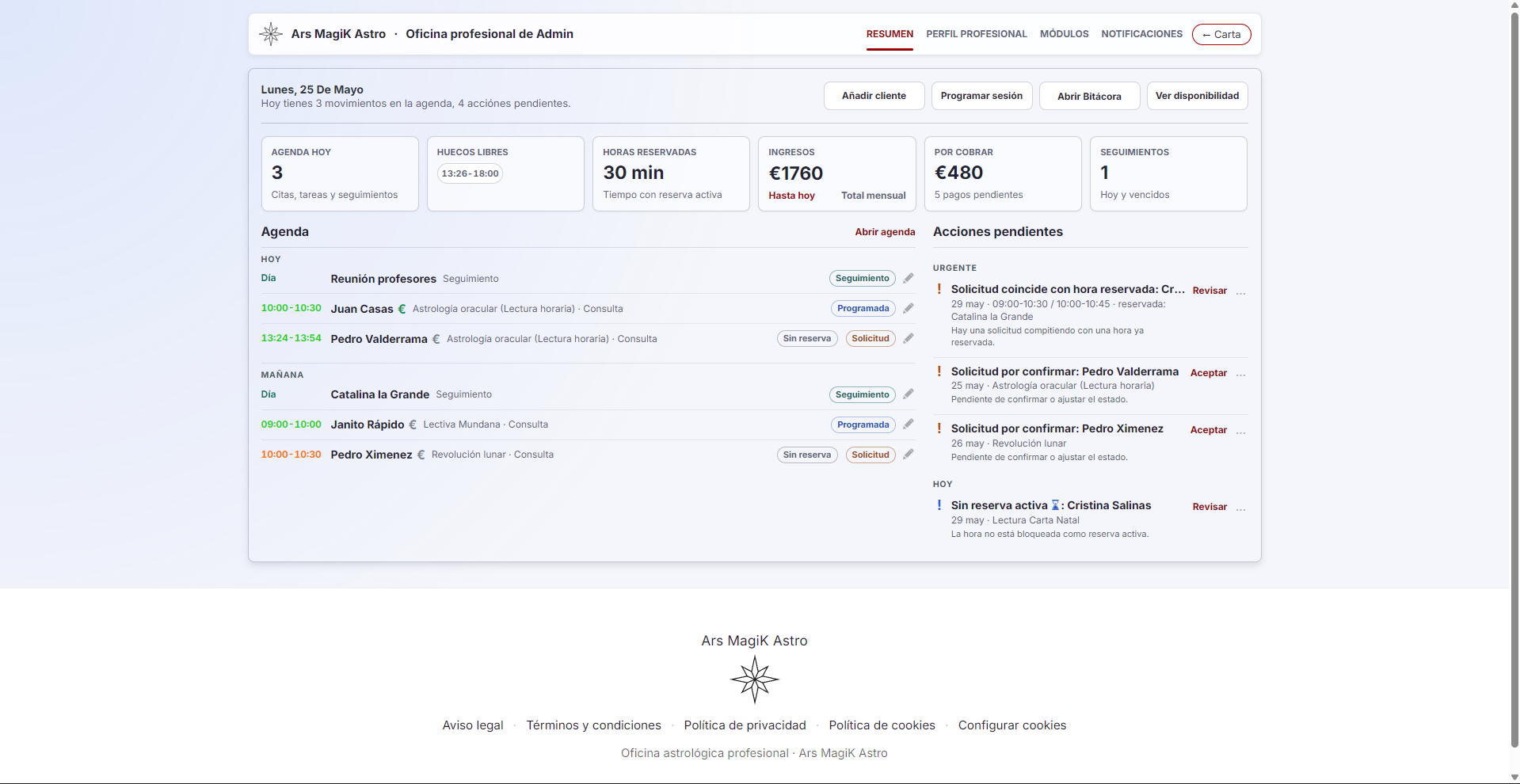The width and height of the screenshot is (1520, 784).
Task: Select the Hasta hoy income view
Action: point(791,196)
